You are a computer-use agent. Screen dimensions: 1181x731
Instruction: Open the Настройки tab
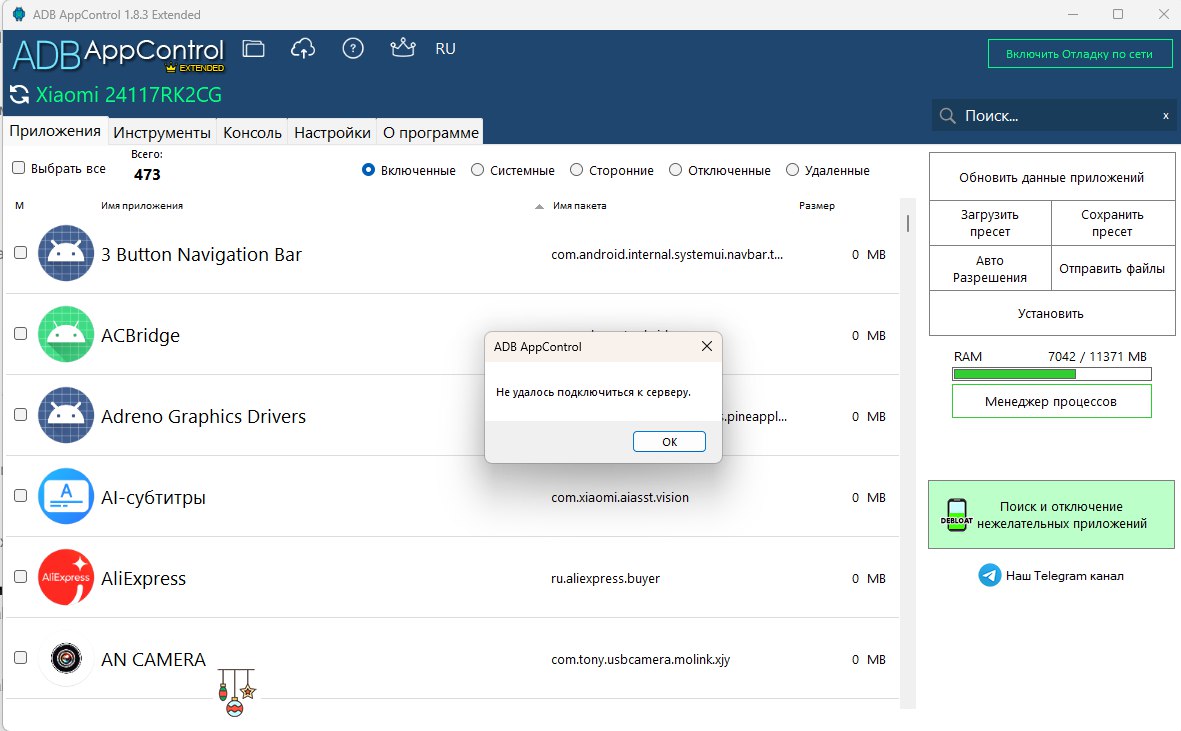332,132
